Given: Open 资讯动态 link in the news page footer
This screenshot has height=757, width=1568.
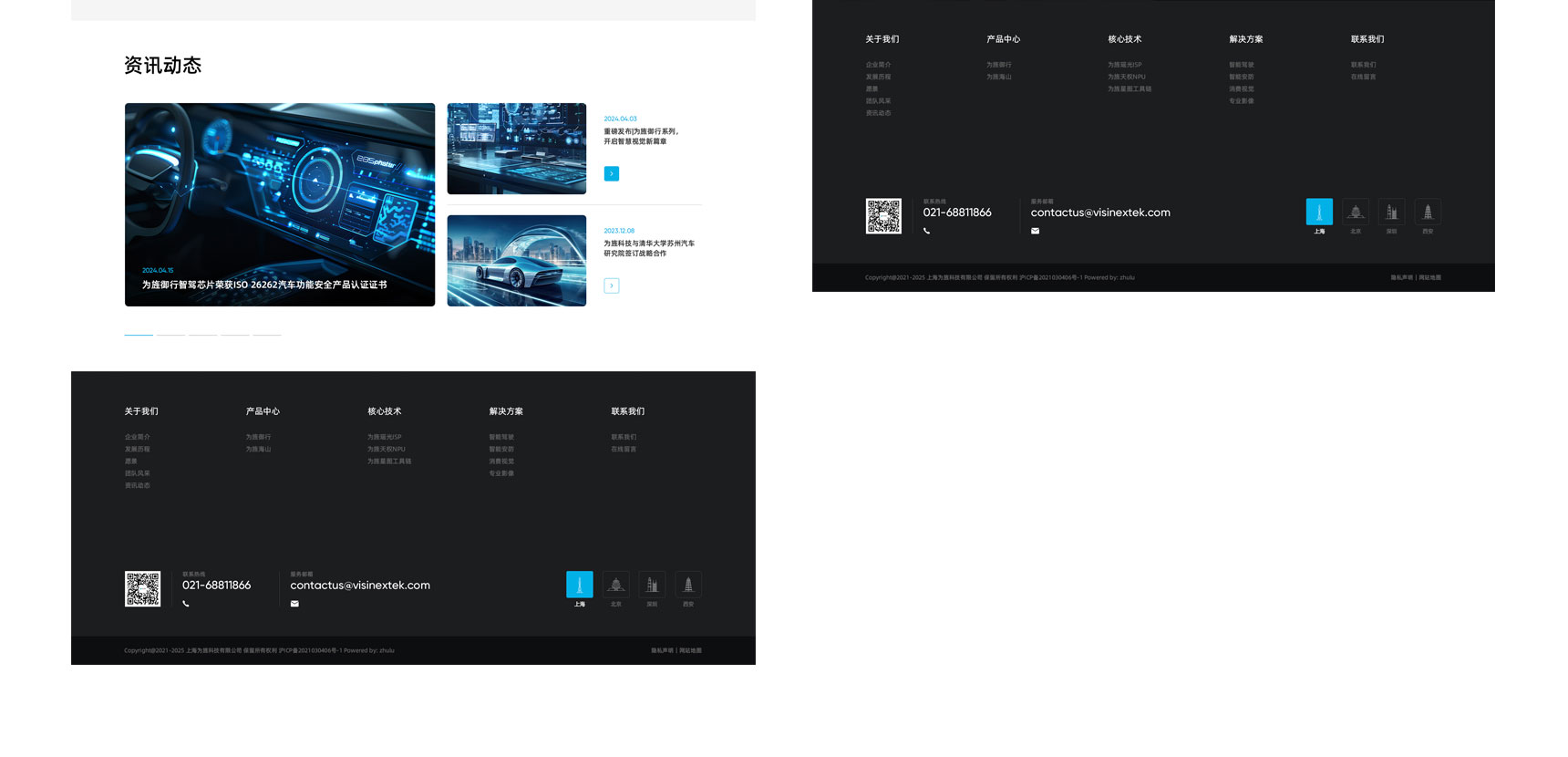Looking at the screenshot, I should [138, 485].
